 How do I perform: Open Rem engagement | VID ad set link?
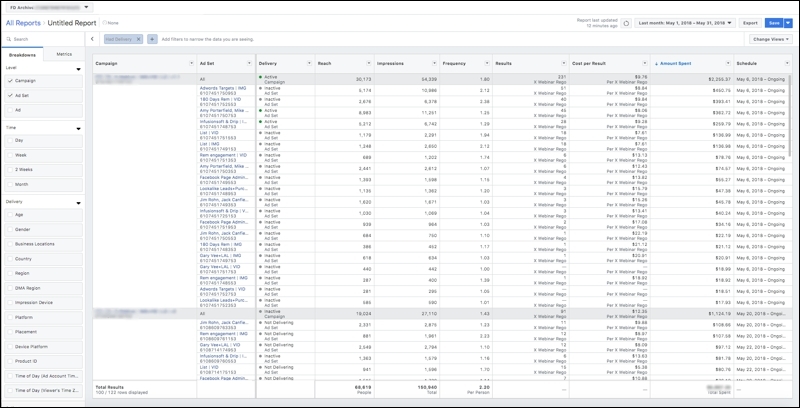pyautogui.click(x=223, y=155)
